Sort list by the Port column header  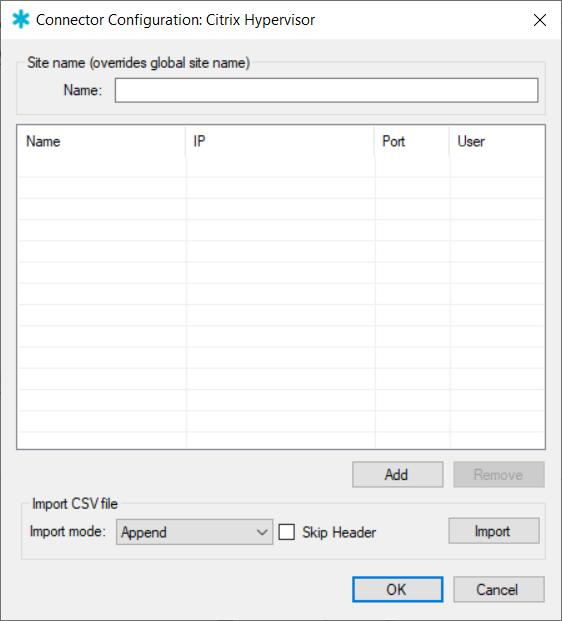point(412,141)
